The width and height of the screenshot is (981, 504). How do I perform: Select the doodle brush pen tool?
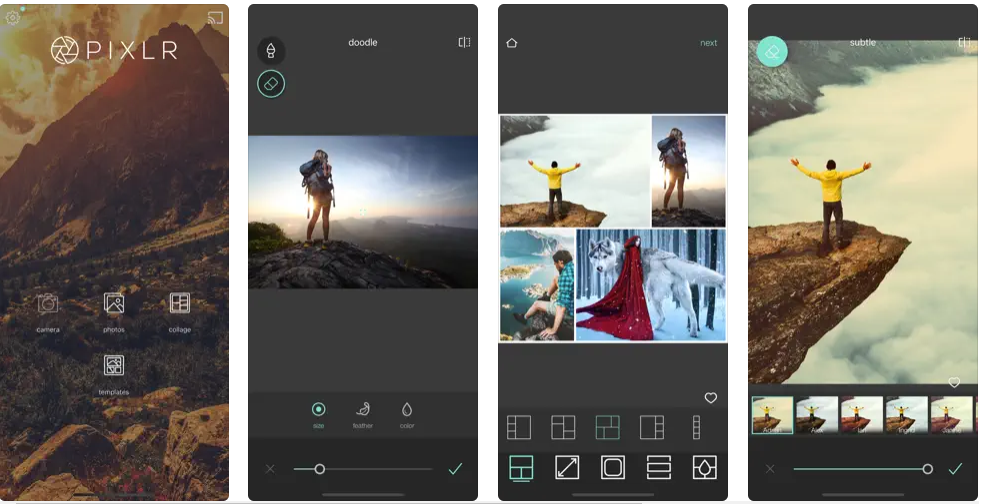271,51
